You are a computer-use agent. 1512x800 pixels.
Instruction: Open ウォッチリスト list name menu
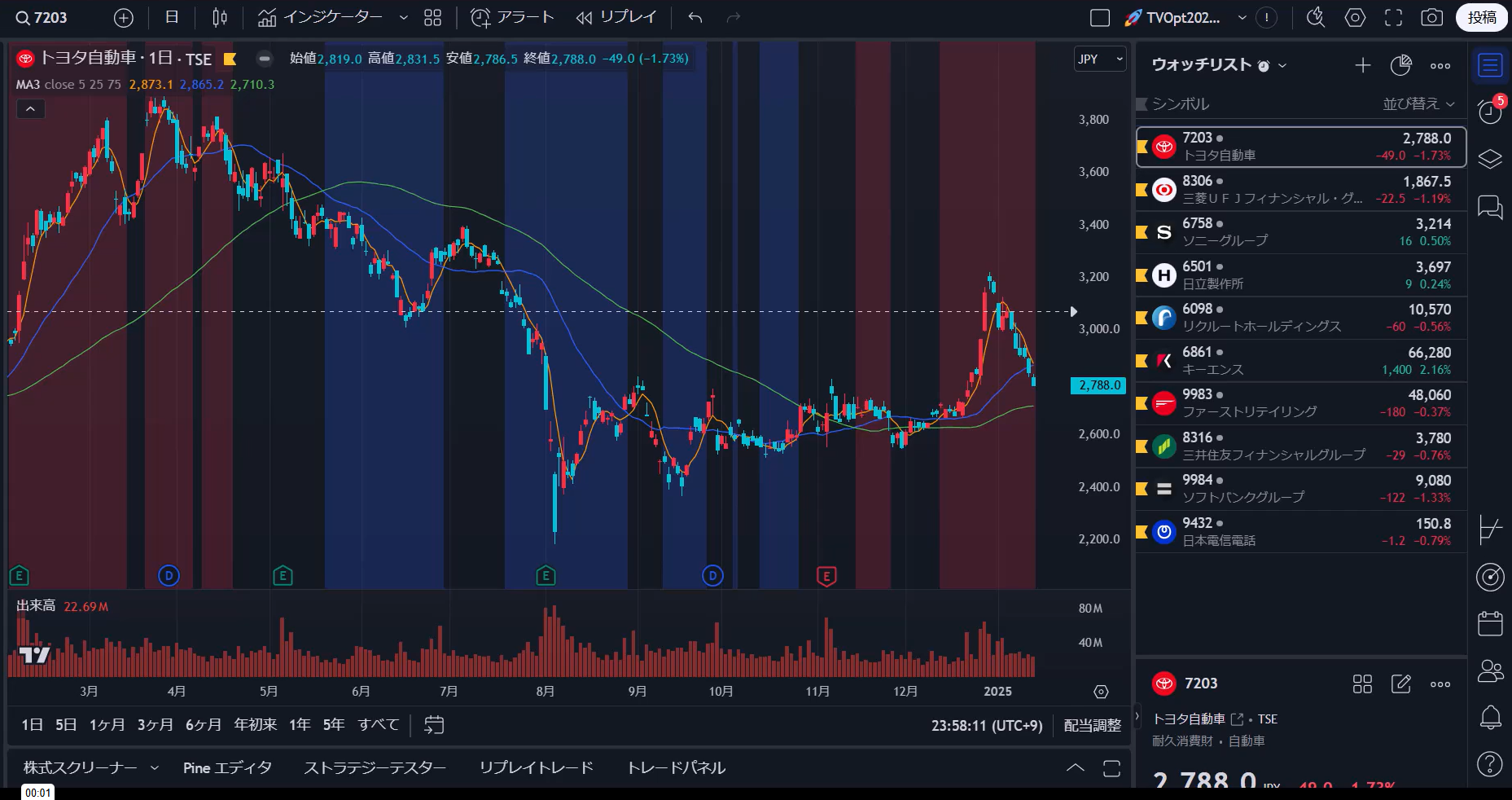tap(1219, 65)
